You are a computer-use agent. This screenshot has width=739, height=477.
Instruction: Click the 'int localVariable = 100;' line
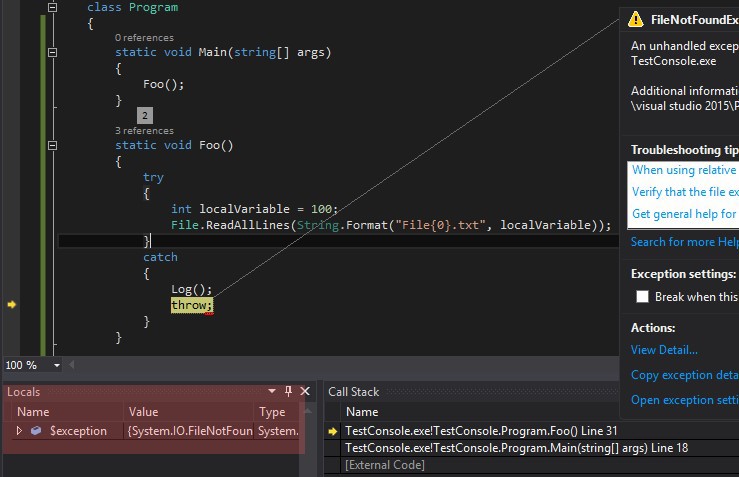click(255, 209)
